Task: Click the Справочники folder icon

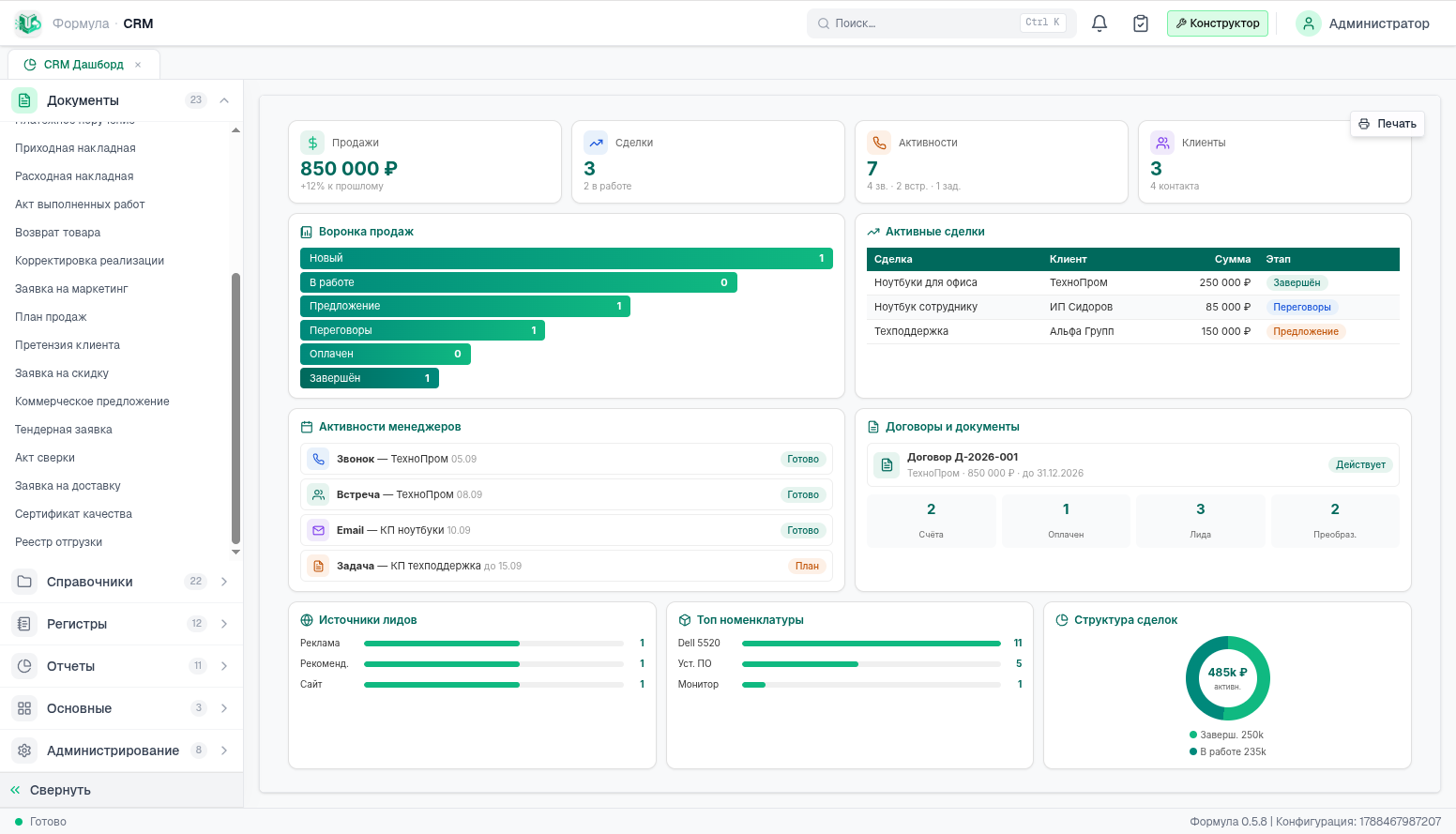Action: point(24,582)
